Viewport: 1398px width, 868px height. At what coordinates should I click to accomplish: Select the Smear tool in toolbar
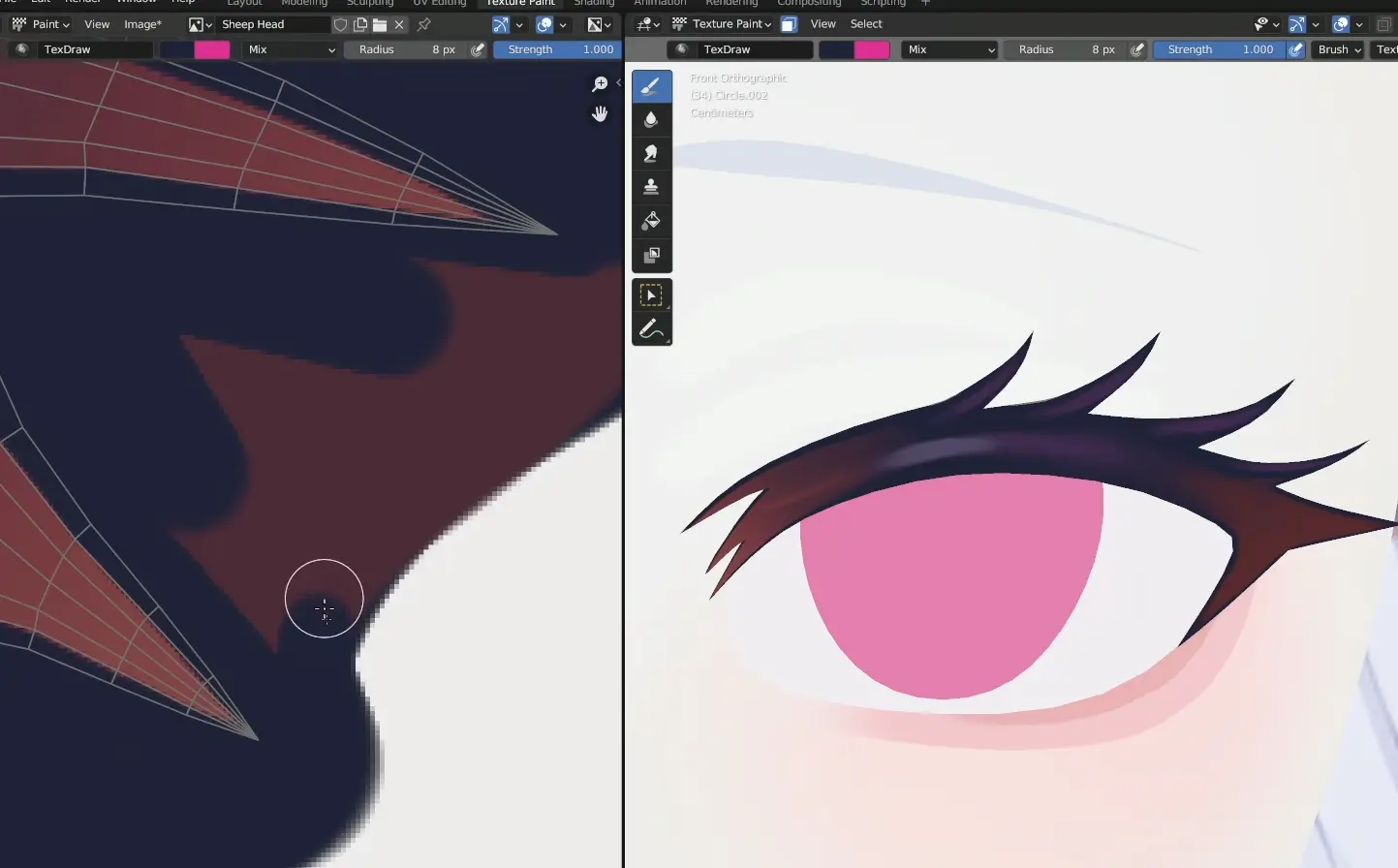[x=651, y=153]
